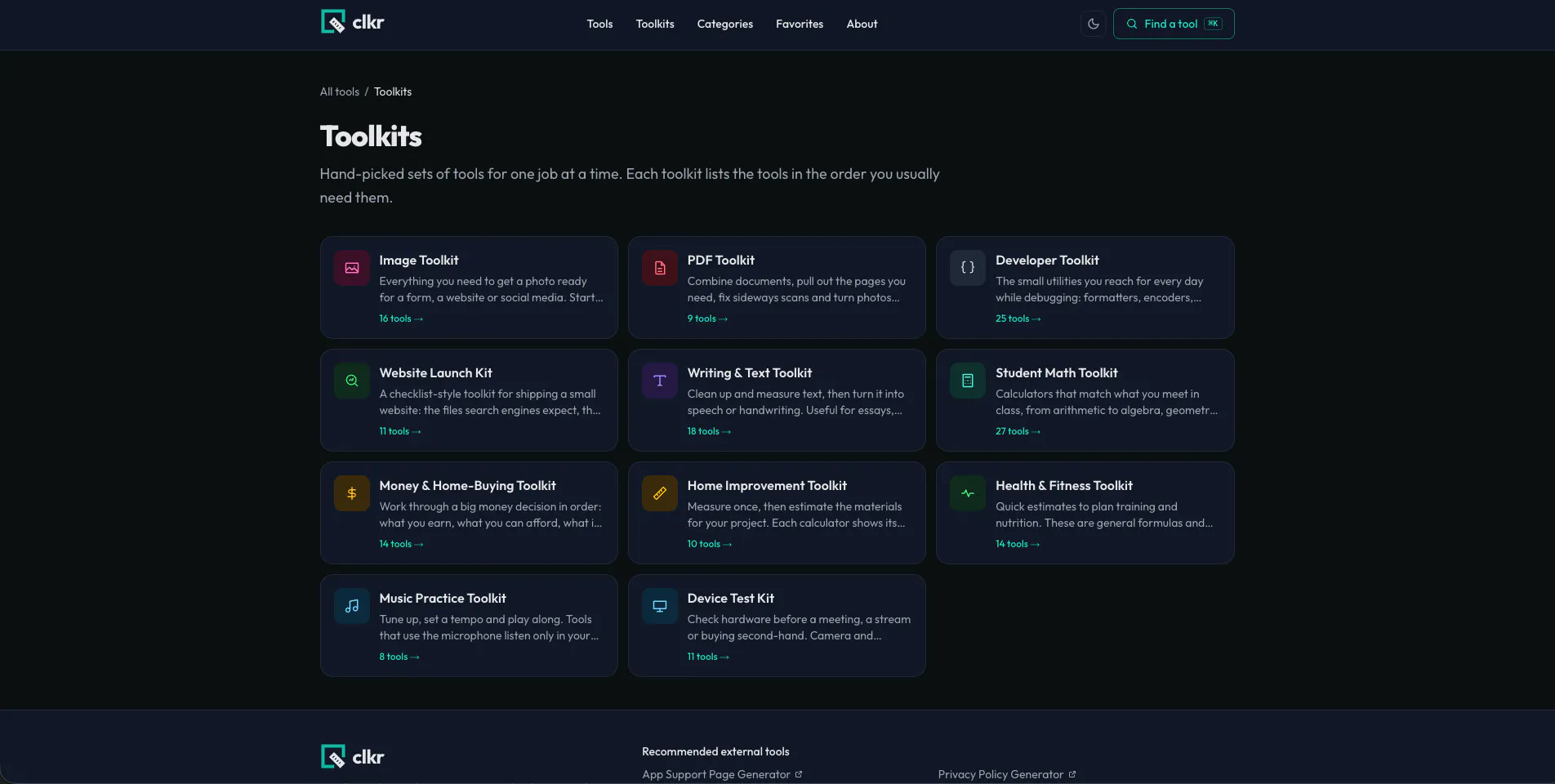The image size is (1555, 784).
Task: Click 14 tools link under Health & Fitness
Action: coord(1018,544)
